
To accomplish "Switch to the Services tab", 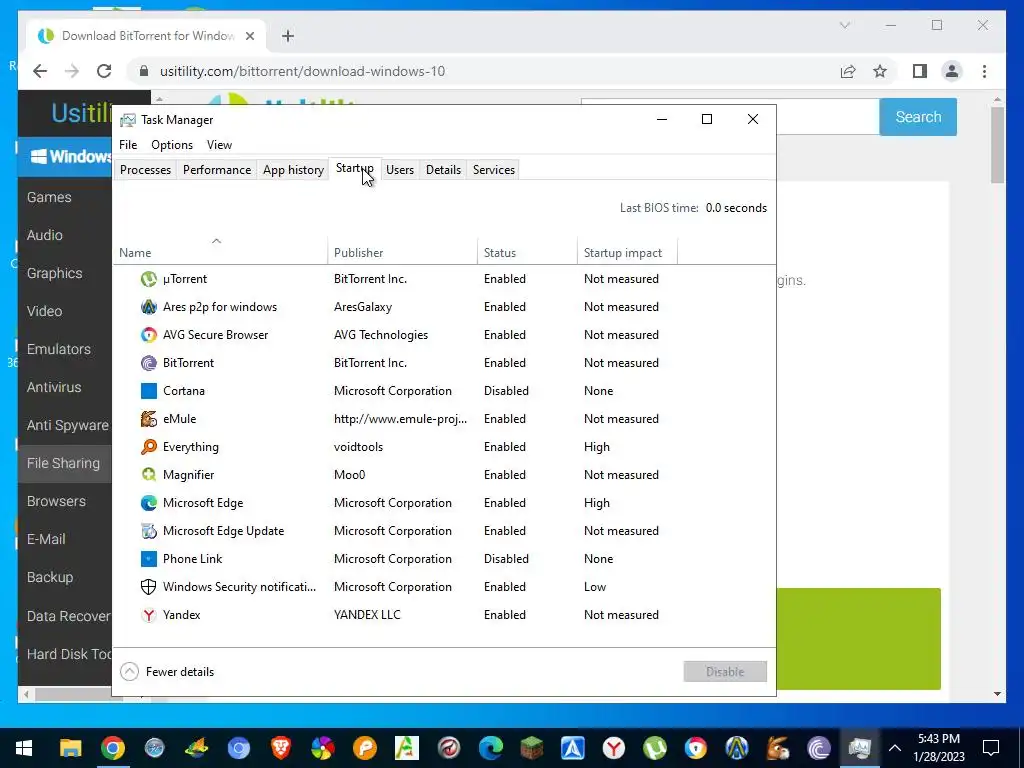I will (x=494, y=170).
